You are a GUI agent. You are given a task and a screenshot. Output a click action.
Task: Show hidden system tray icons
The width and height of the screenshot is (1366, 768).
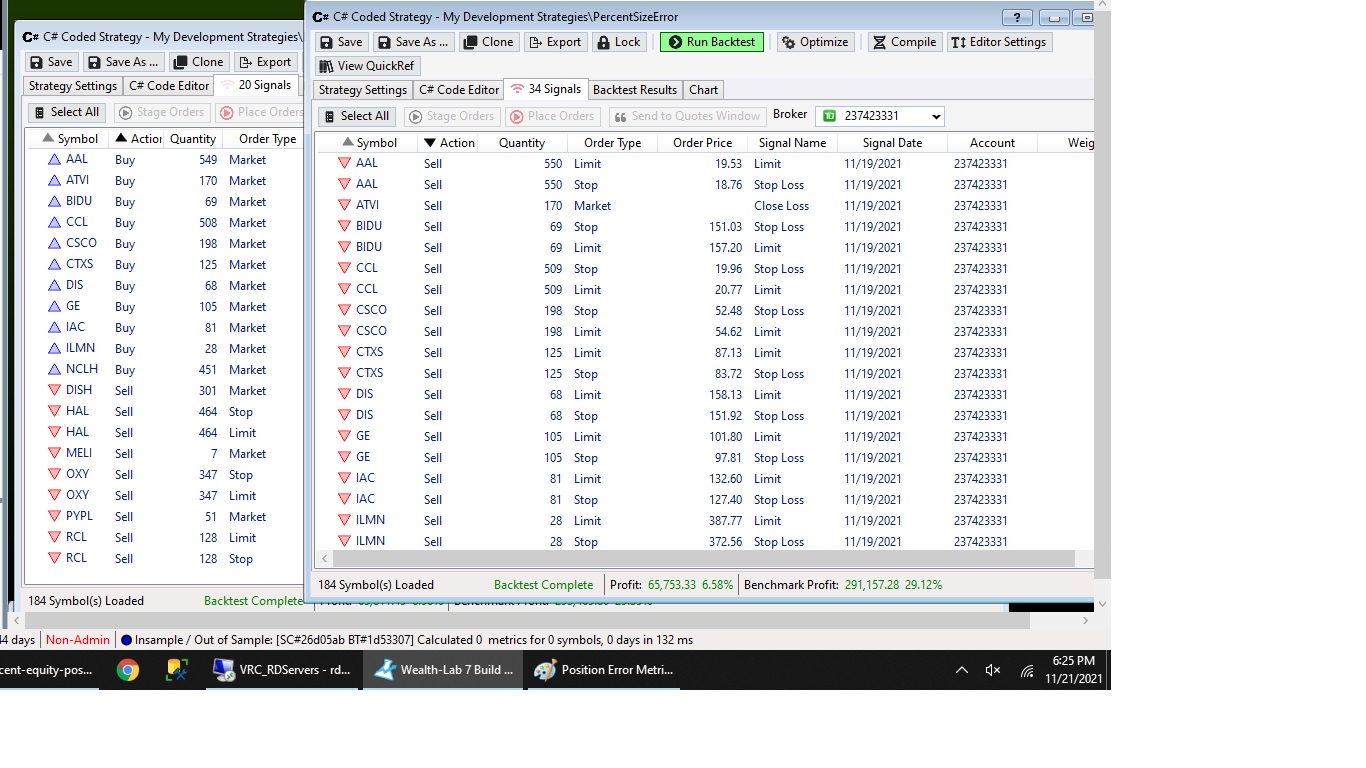(961, 670)
